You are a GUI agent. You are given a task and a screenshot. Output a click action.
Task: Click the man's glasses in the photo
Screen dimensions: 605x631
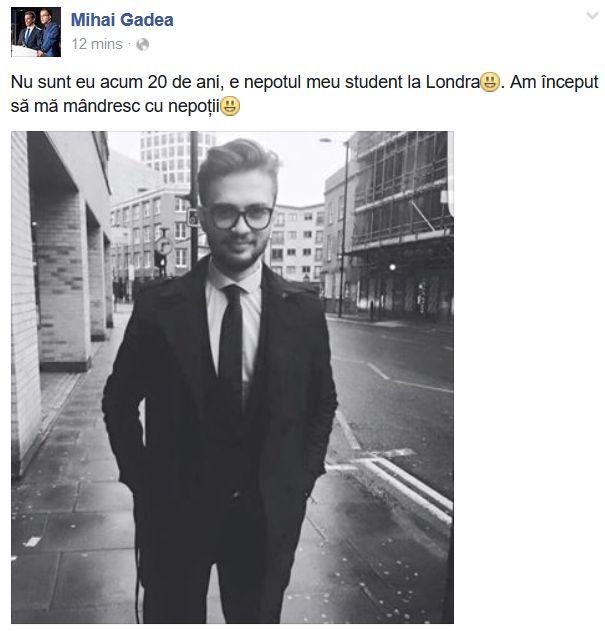tap(241, 218)
